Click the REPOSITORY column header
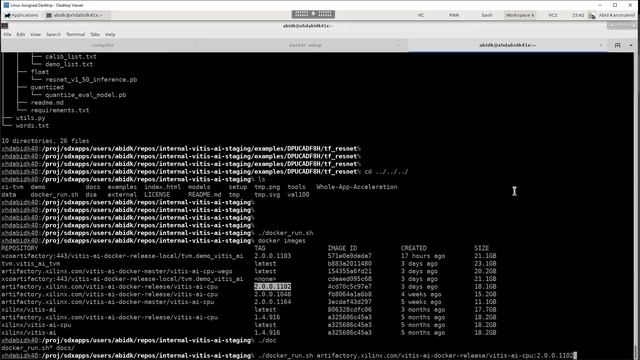This screenshot has width=640, height=360. [x=19, y=248]
